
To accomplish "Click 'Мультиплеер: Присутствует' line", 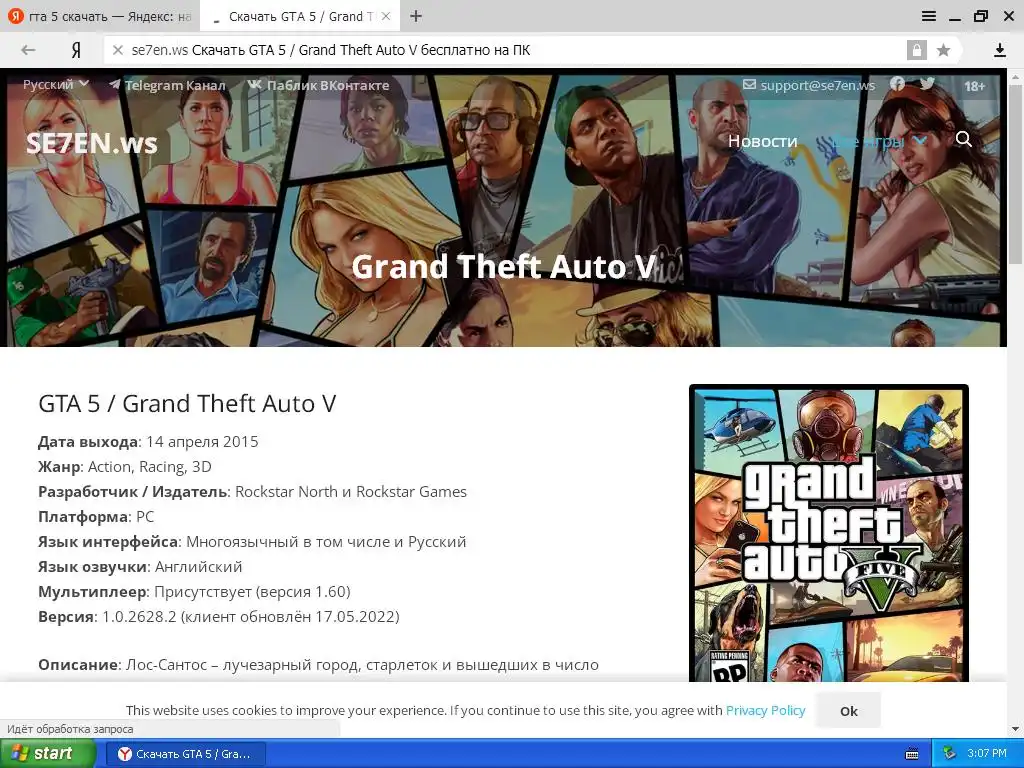I will click(195, 592).
